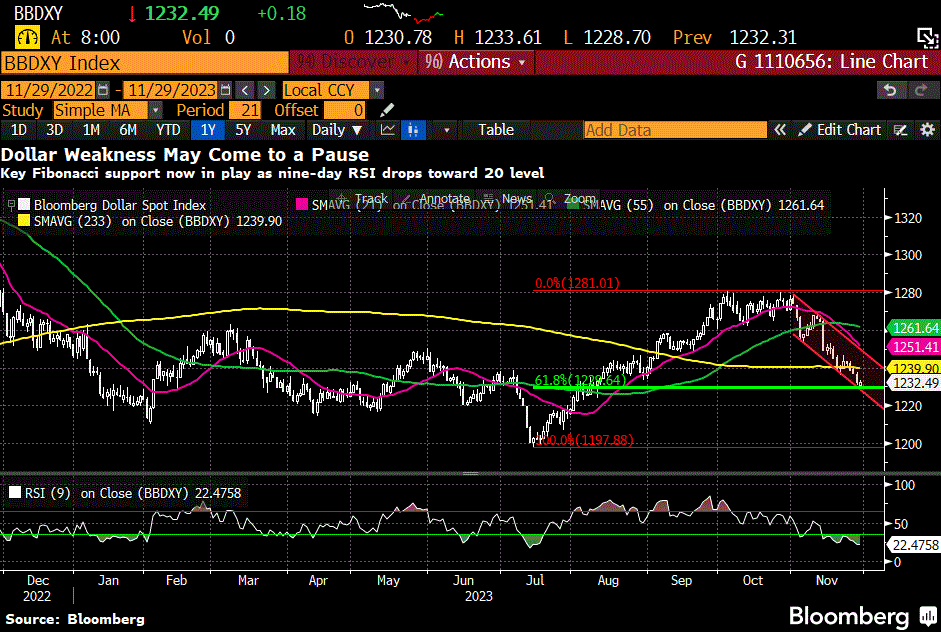
Task: Expand the chart type dropdown arrow
Action: click(x=446, y=130)
